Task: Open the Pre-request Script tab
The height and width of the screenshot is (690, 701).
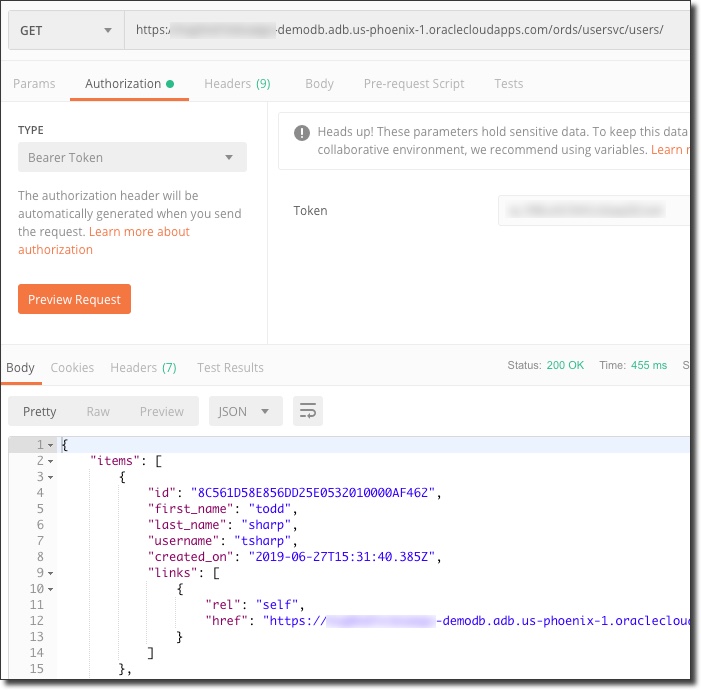Action: tap(414, 84)
